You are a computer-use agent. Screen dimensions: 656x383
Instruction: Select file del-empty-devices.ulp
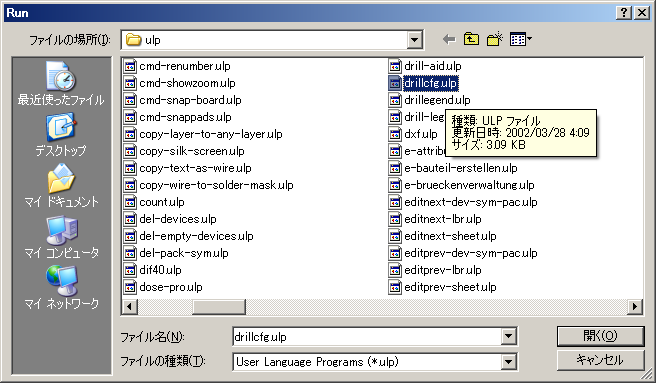pyautogui.click(x=189, y=236)
